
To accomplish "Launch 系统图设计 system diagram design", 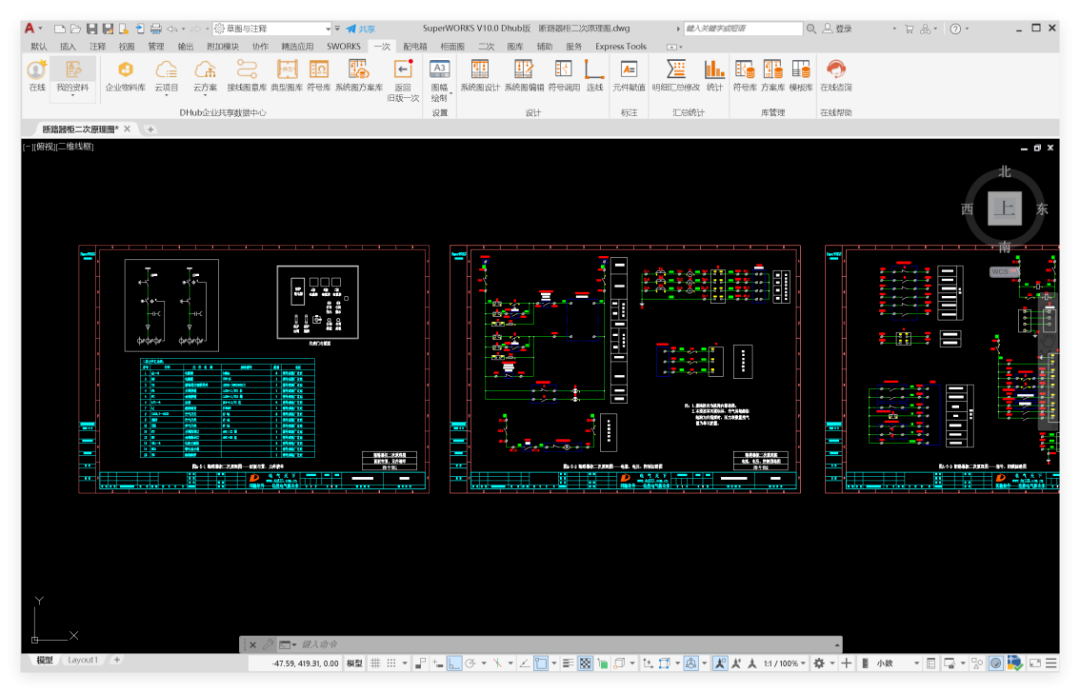I will 480,76.
